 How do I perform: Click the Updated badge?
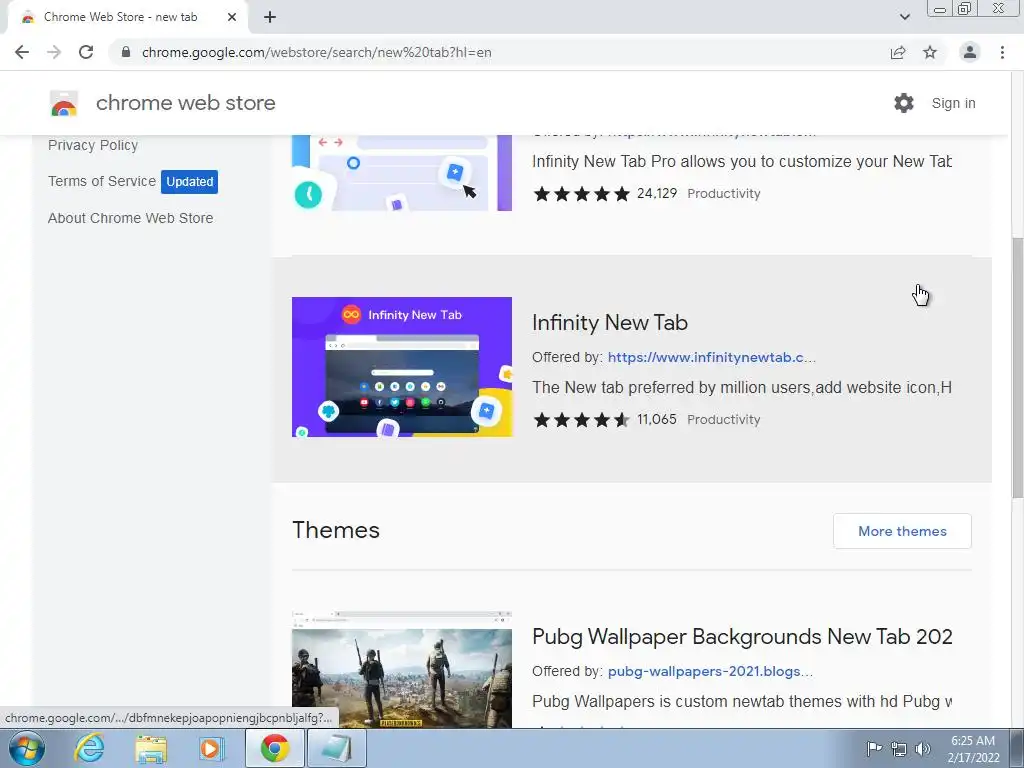[x=189, y=182]
